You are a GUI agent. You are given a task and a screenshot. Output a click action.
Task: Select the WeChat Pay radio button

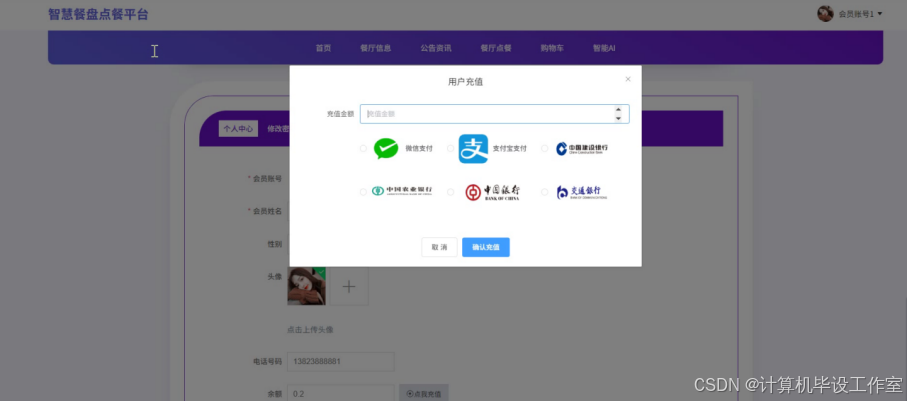363,149
